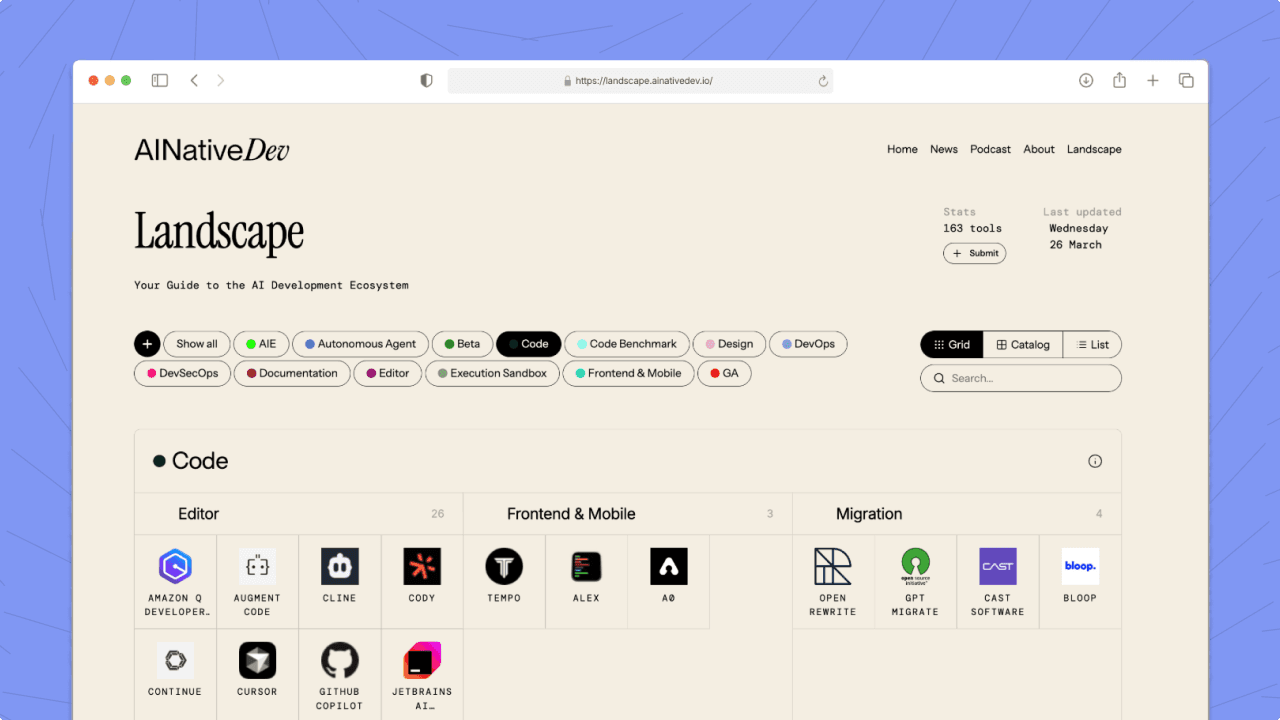Toggle the Safari sidebar icon
The height and width of the screenshot is (720, 1280).
[160, 81]
